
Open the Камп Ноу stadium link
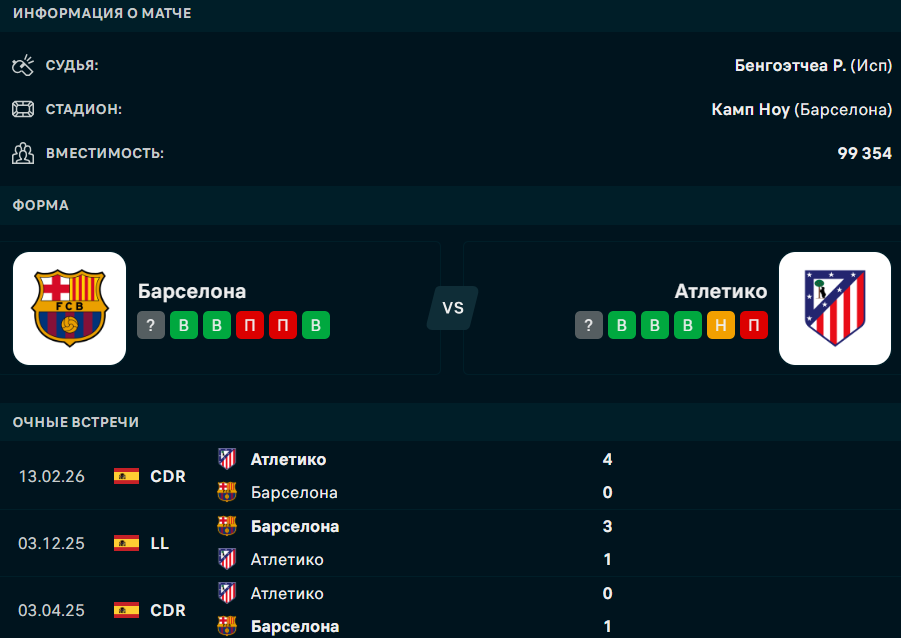[750, 109]
